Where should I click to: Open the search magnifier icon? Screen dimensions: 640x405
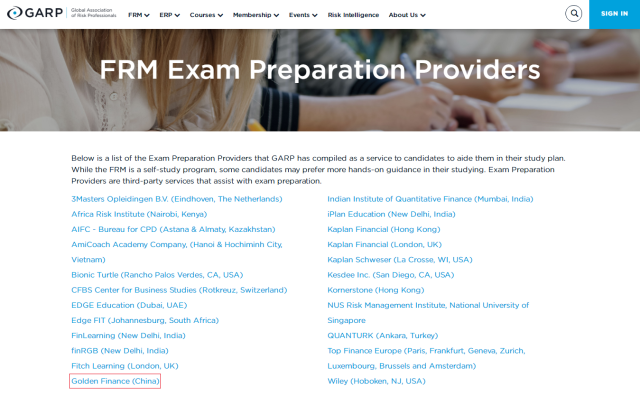pos(573,13)
